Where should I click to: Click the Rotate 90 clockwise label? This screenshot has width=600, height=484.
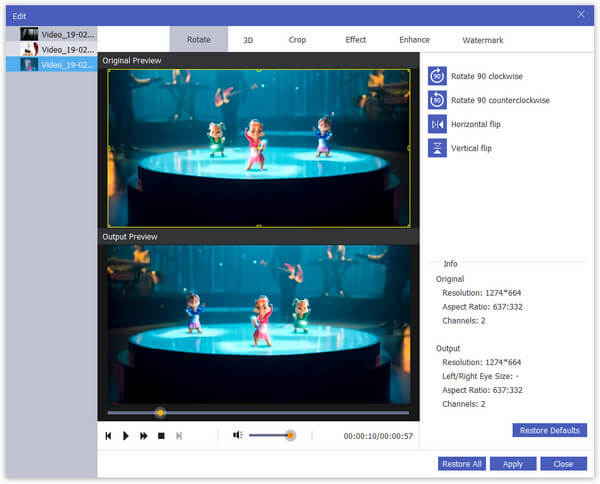486,76
